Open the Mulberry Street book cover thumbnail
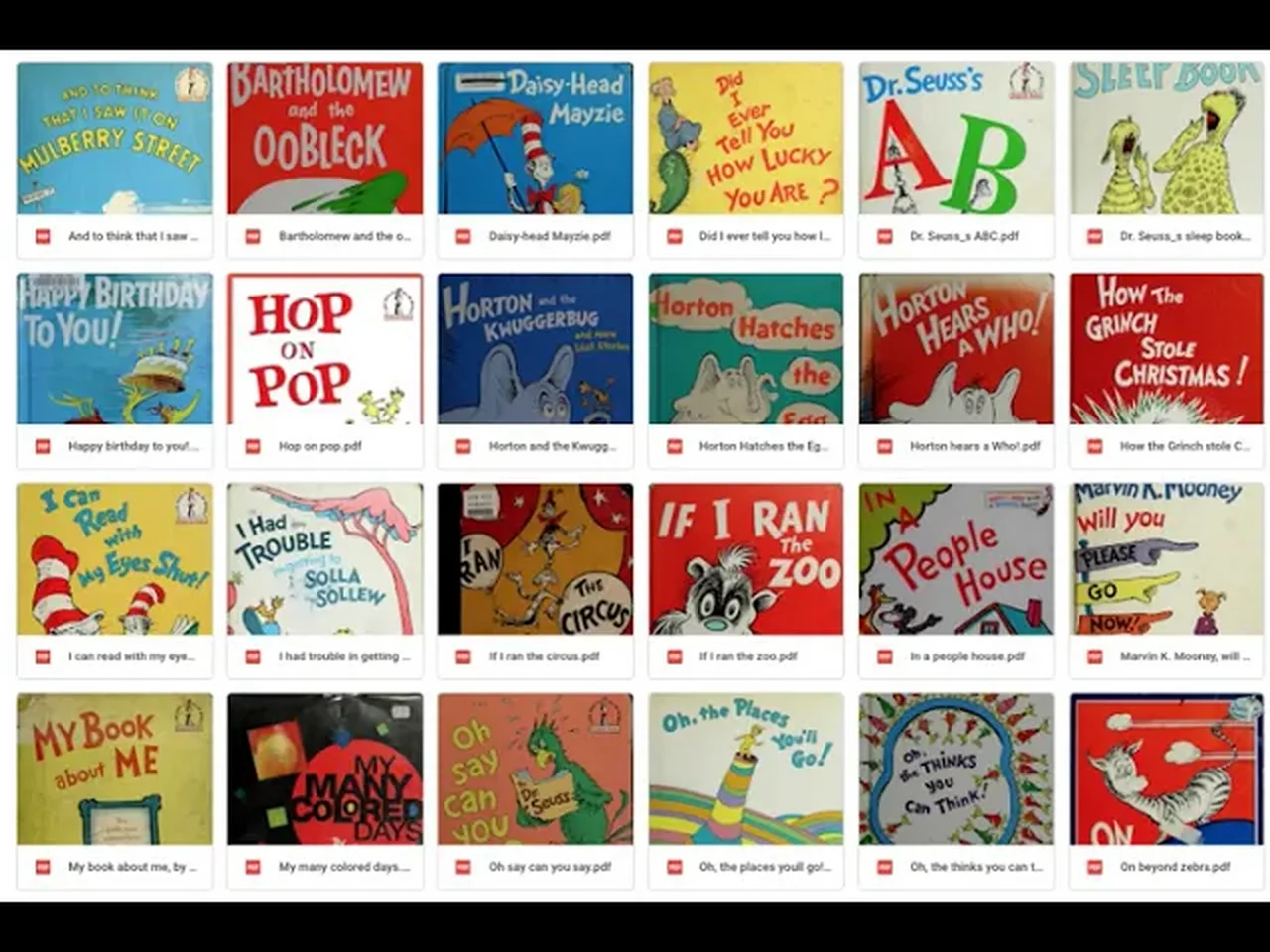The width and height of the screenshot is (1270, 952). tap(115, 139)
